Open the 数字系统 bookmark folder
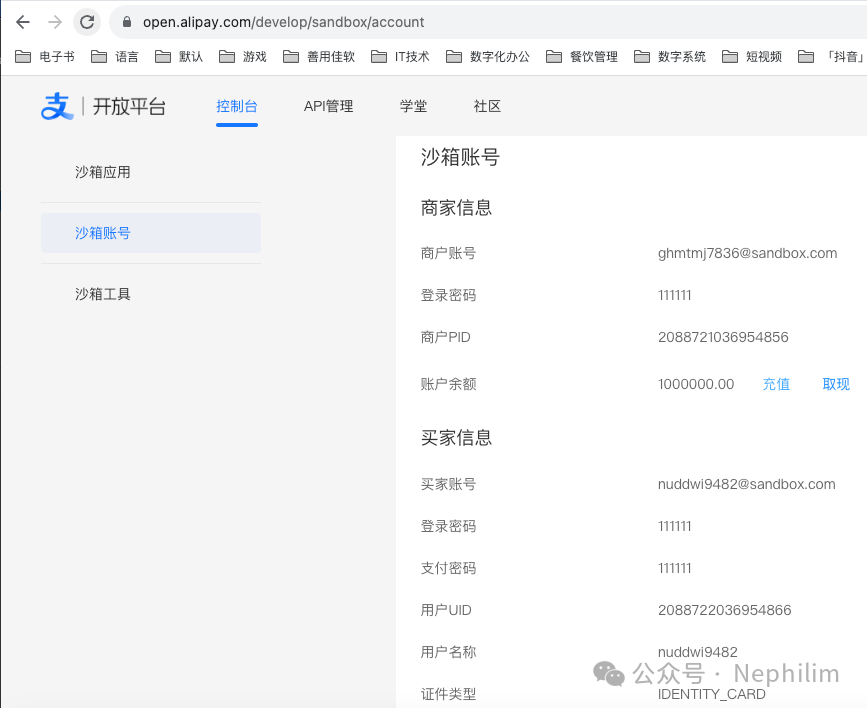The width and height of the screenshot is (867, 708). 670,56
